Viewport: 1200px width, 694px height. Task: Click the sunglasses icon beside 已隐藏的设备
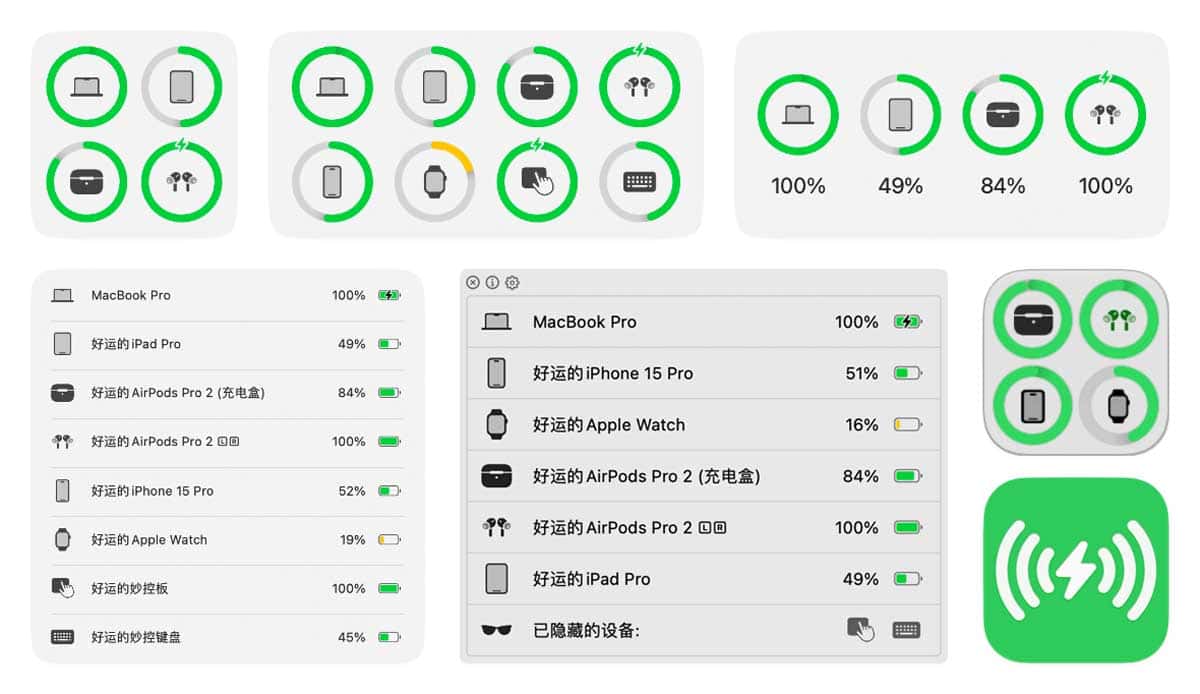coord(496,630)
